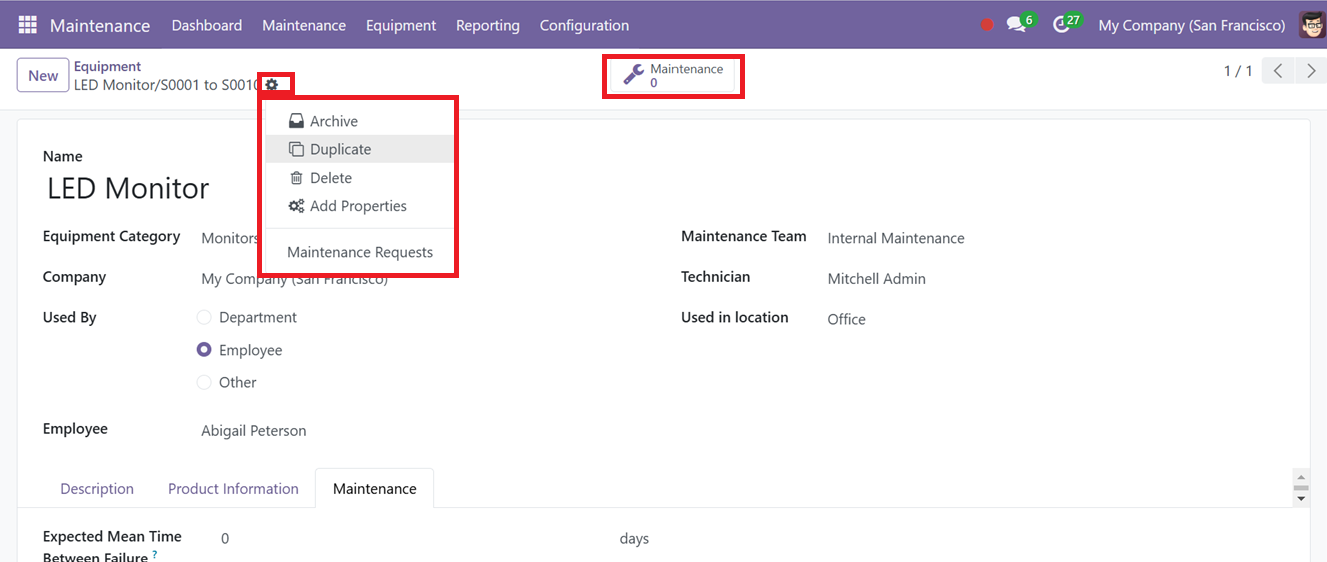Go to the previous record arrow
Screen dimensions: 1327x562
coord(1279,71)
